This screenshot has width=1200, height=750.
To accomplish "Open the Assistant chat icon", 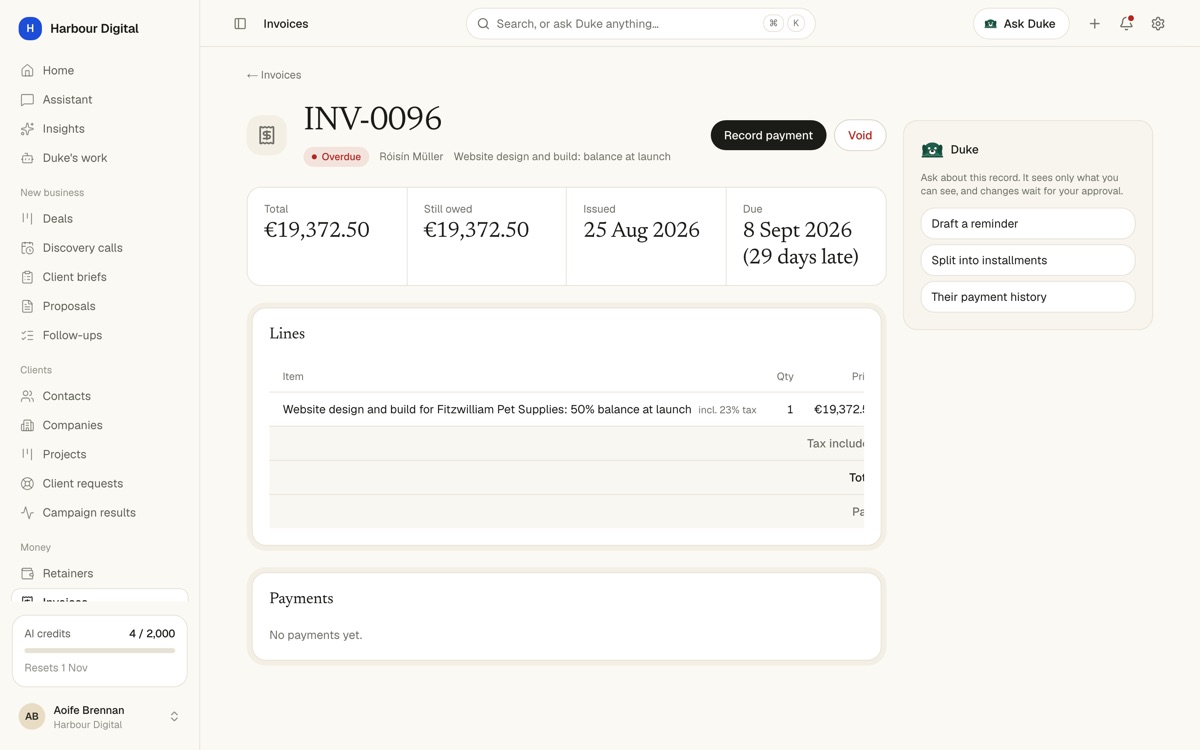I will point(27,100).
